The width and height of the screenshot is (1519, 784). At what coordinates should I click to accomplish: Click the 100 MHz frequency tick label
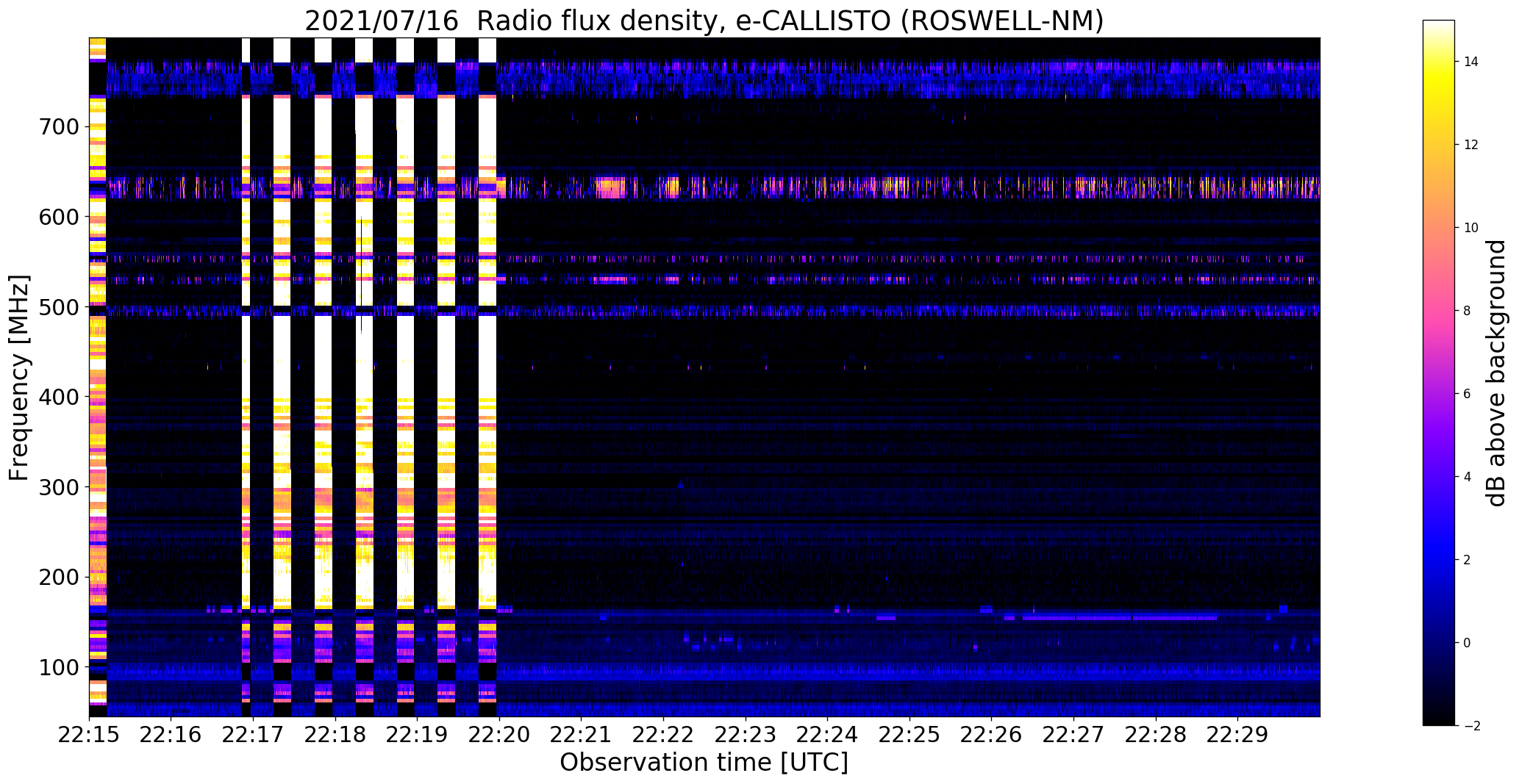(58, 667)
